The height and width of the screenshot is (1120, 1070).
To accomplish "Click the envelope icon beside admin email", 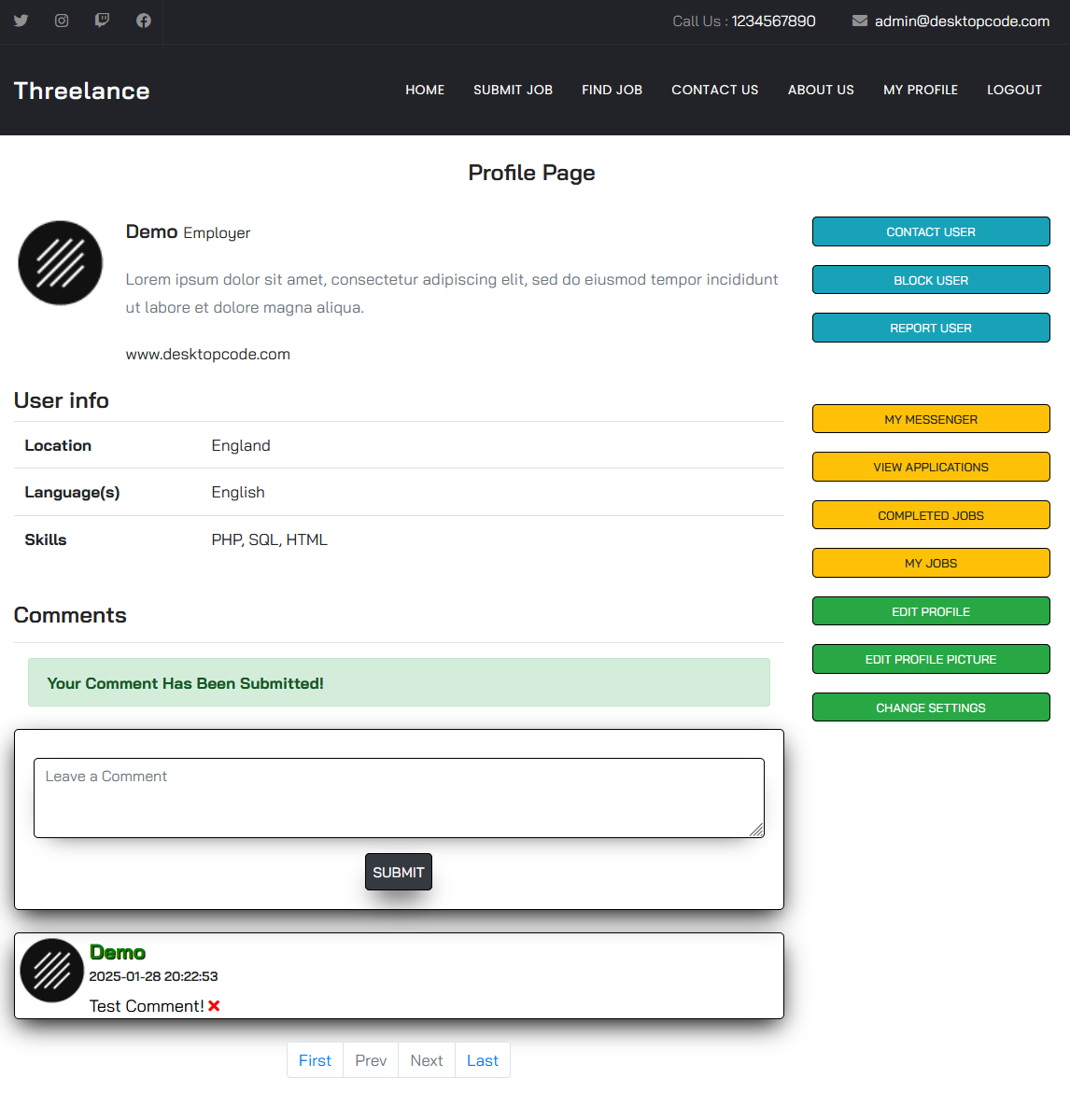I will click(859, 21).
